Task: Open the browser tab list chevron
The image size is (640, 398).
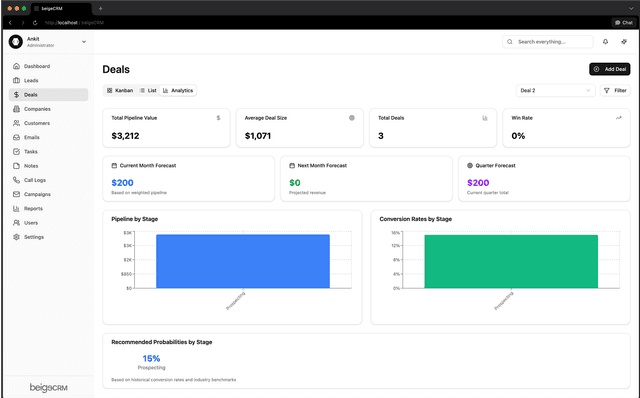Action: coord(631,8)
